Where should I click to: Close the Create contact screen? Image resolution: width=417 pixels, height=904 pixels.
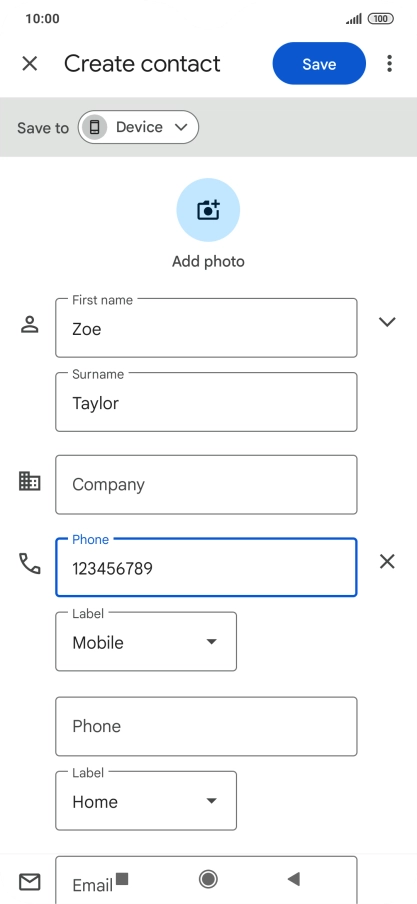29,63
